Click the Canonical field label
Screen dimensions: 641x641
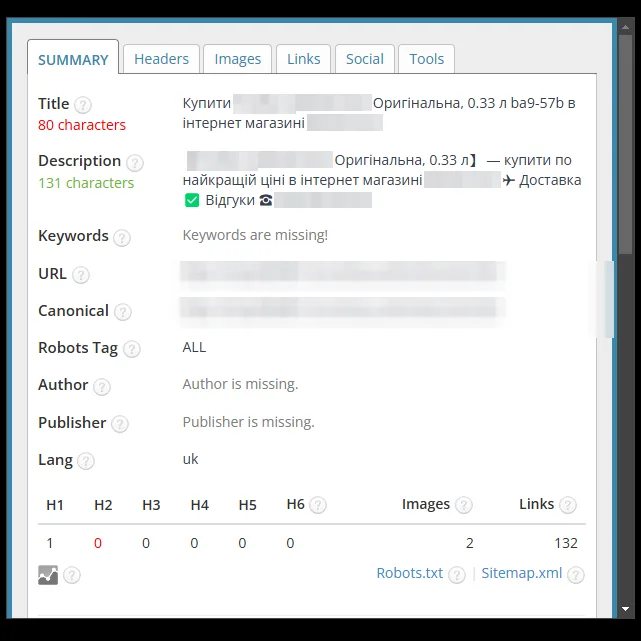pos(73,311)
